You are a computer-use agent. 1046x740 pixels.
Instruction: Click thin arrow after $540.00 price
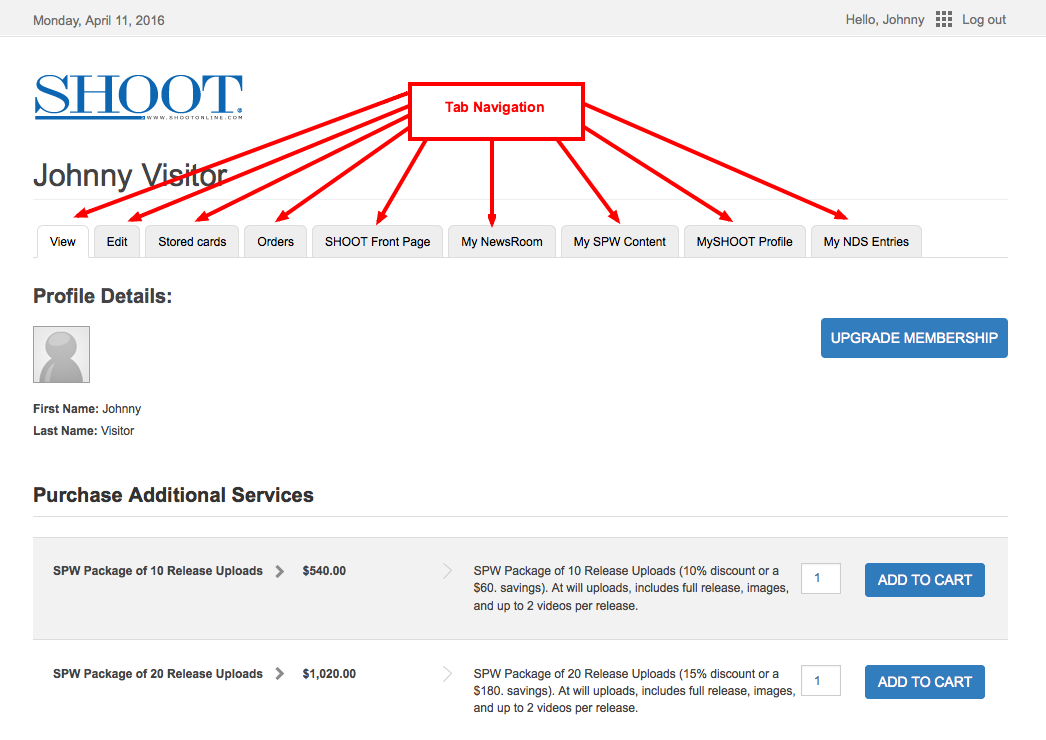tap(447, 571)
